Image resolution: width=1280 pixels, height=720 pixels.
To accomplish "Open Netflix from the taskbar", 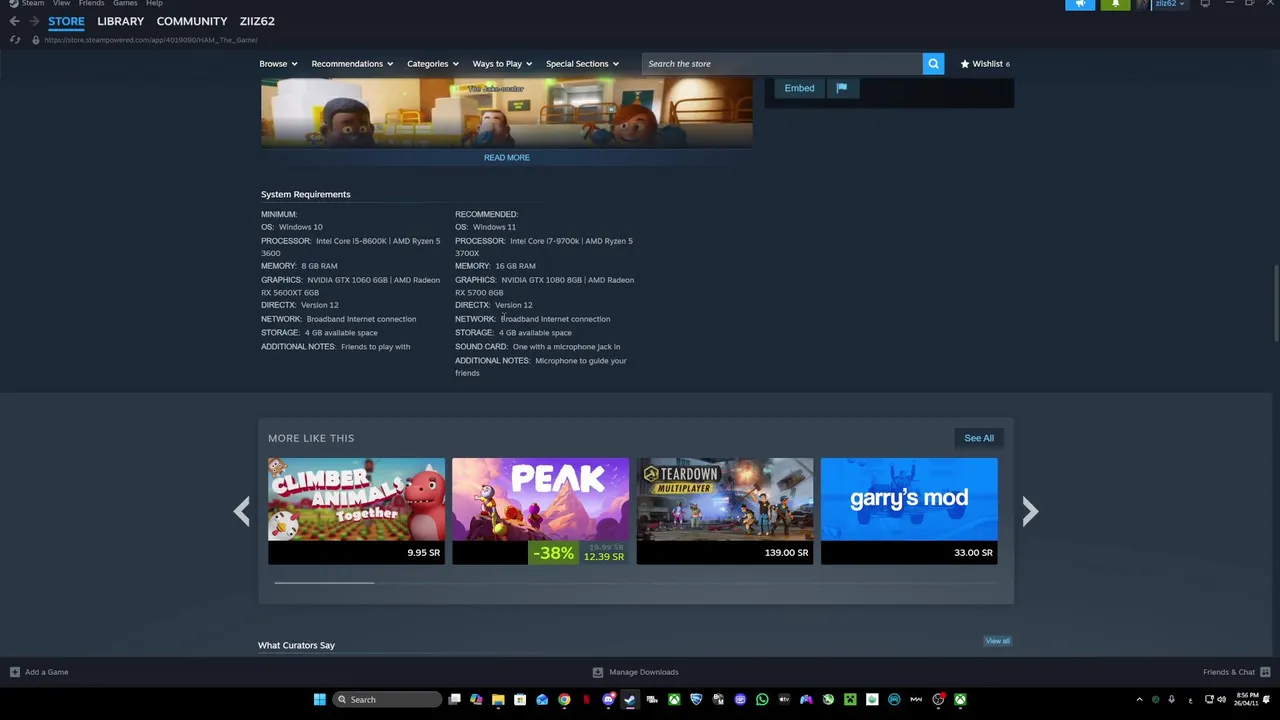I will 586,700.
